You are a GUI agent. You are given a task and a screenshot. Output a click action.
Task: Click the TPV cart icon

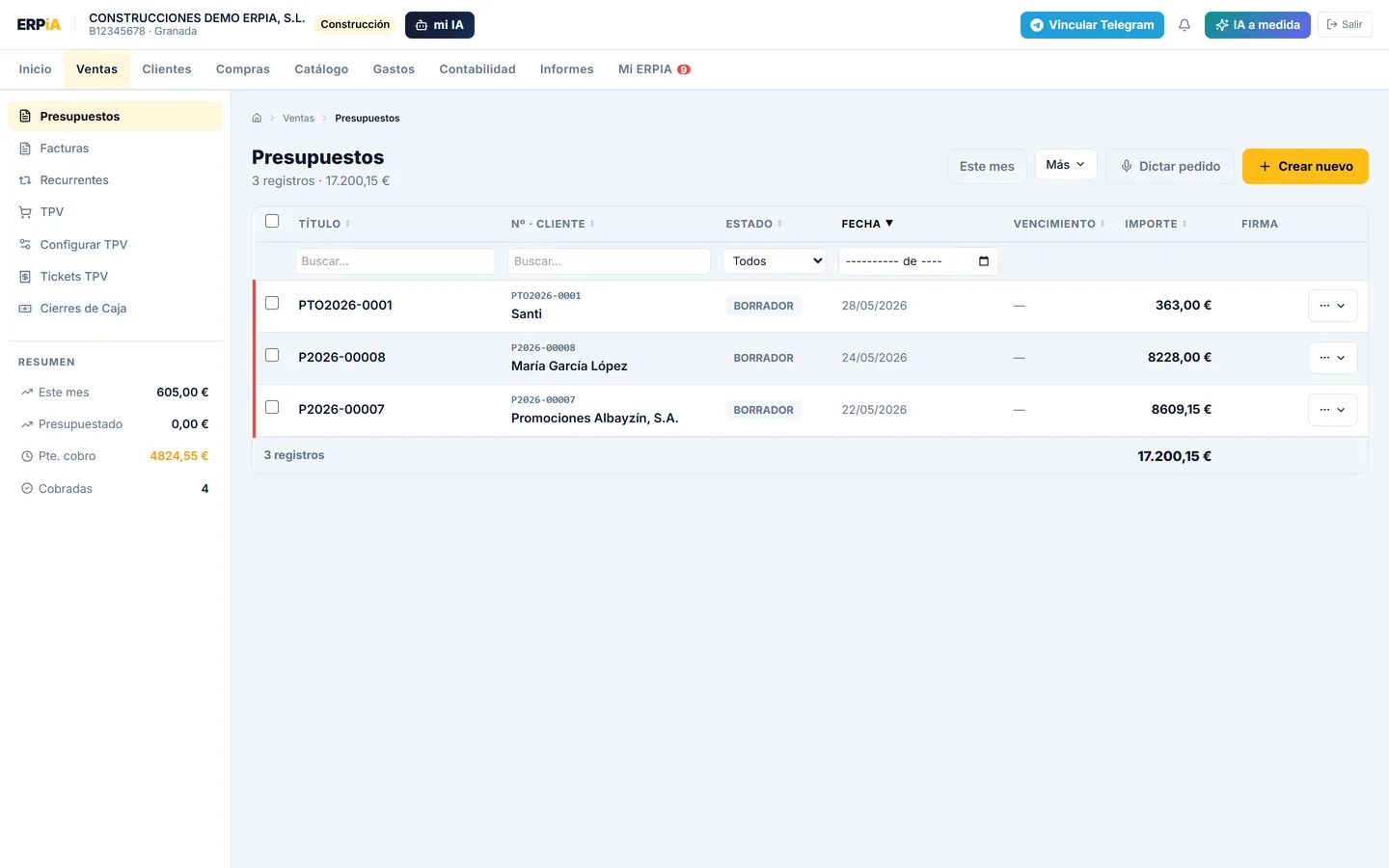point(25,212)
